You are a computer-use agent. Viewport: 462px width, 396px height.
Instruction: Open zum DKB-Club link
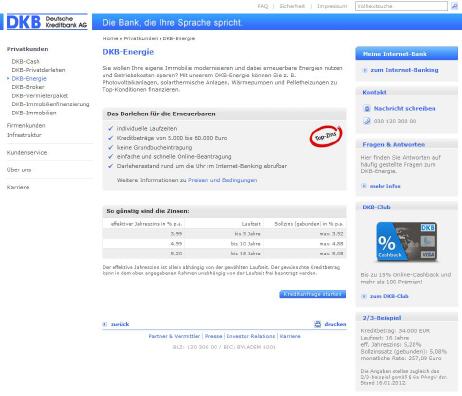pyautogui.click(x=389, y=296)
